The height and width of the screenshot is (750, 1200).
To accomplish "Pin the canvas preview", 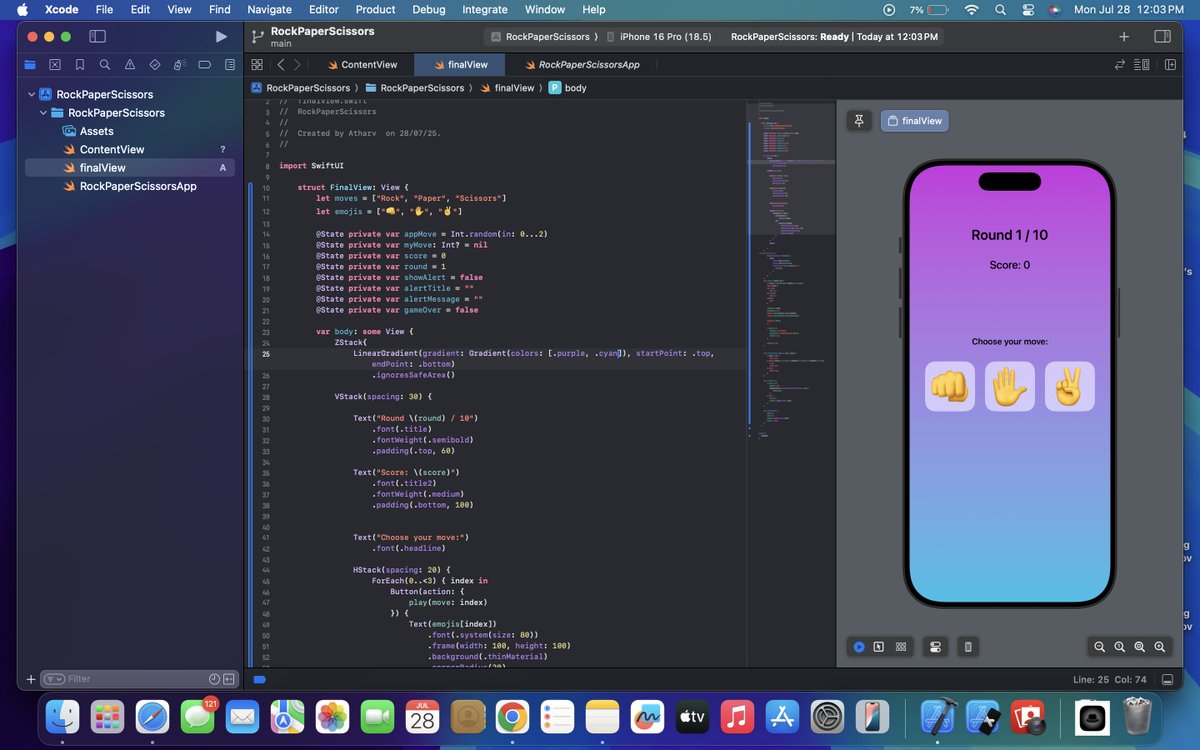I will 859,121.
